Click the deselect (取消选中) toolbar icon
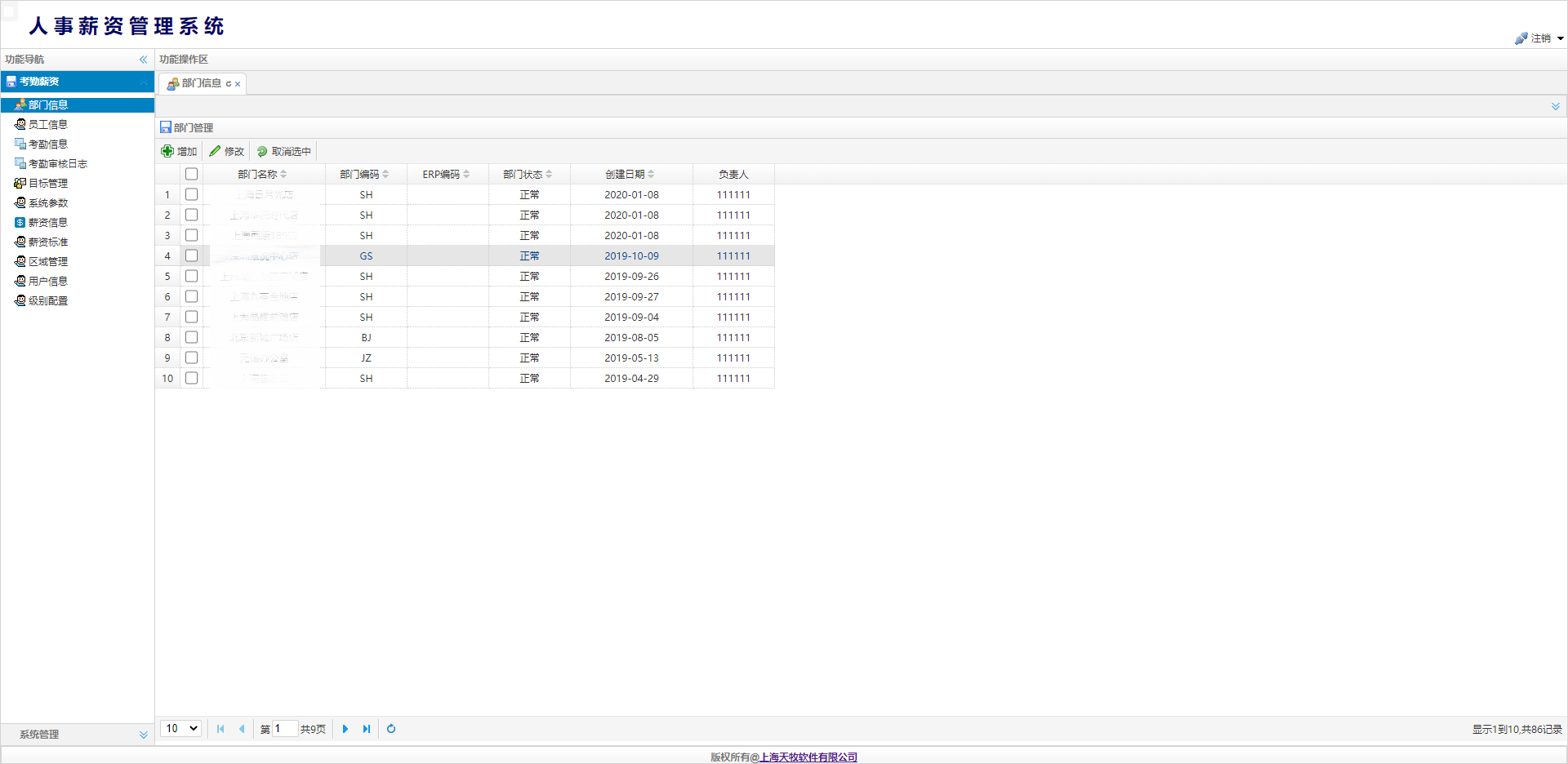This screenshot has height=764, width=1568. pyautogui.click(x=262, y=152)
